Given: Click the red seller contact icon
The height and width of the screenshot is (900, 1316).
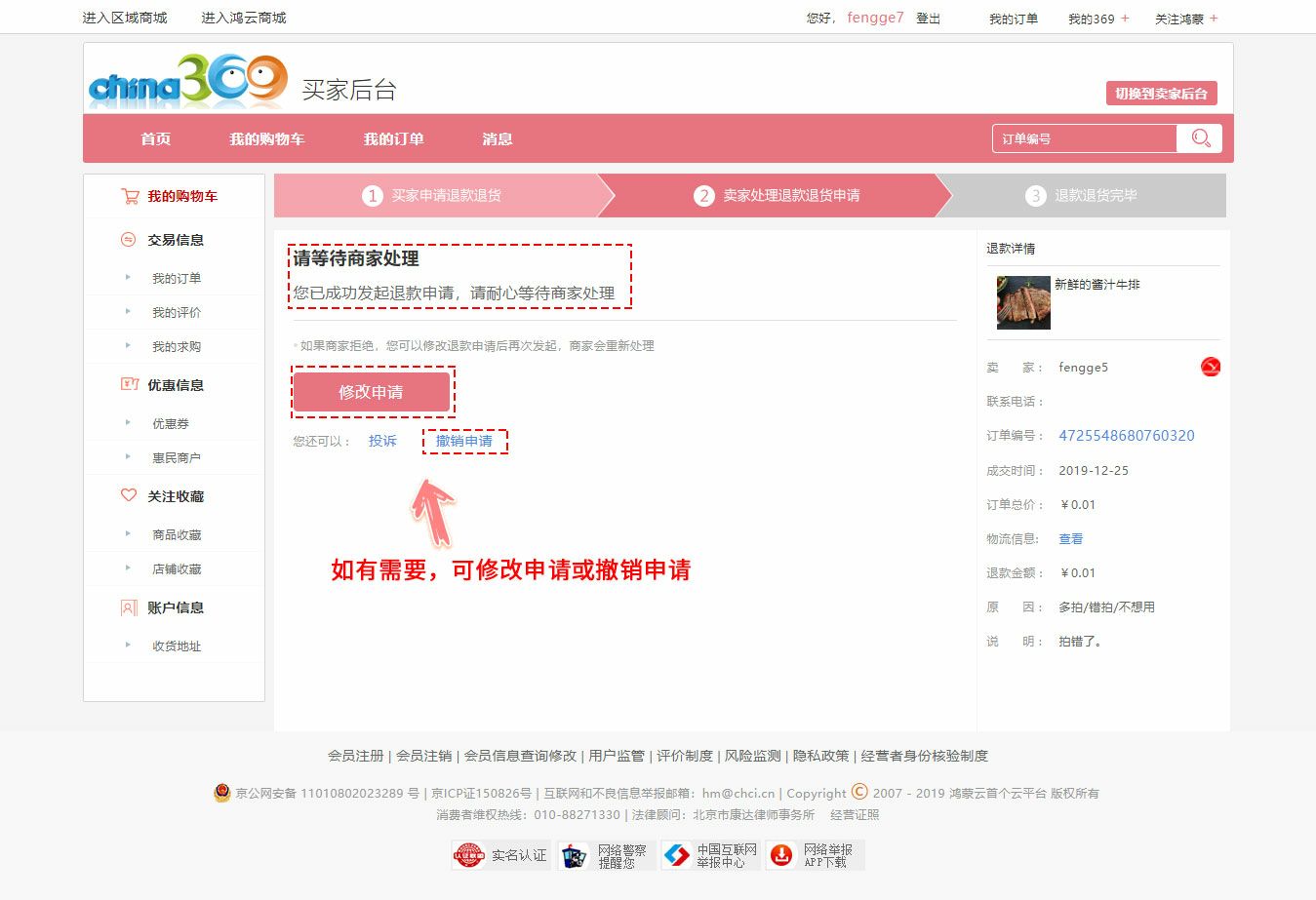Looking at the screenshot, I should pos(1210,368).
